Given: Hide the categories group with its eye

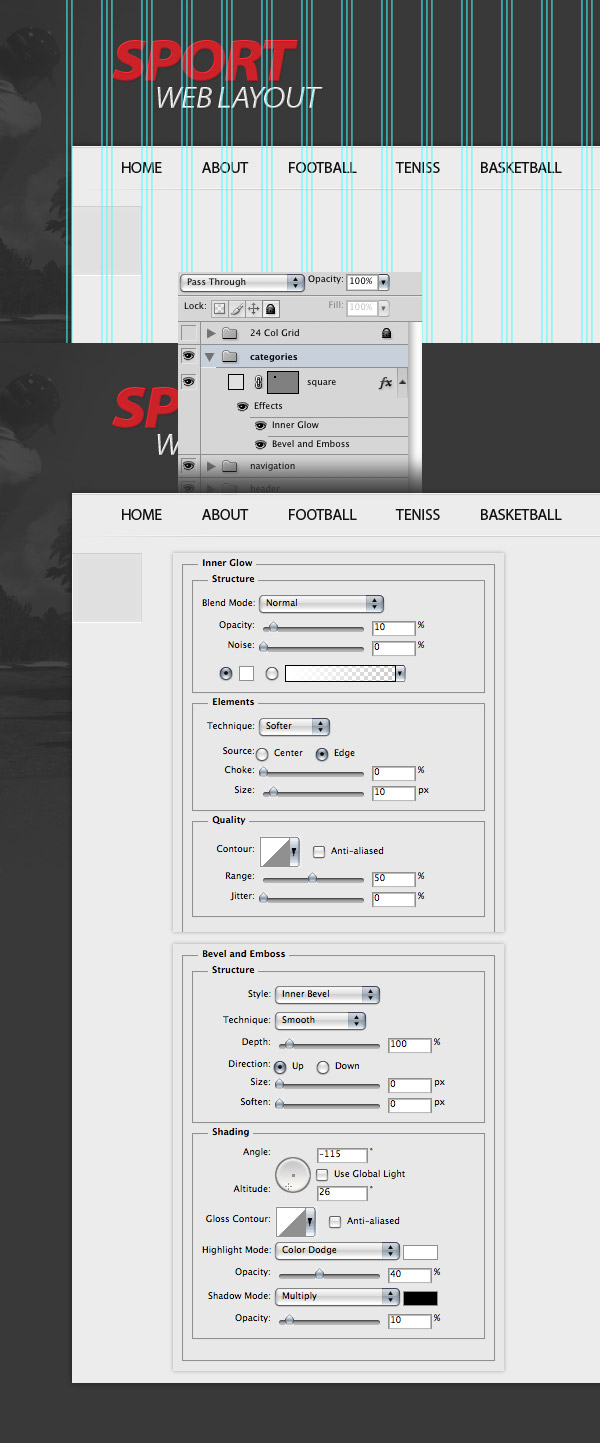Looking at the screenshot, I should pyautogui.click(x=189, y=357).
